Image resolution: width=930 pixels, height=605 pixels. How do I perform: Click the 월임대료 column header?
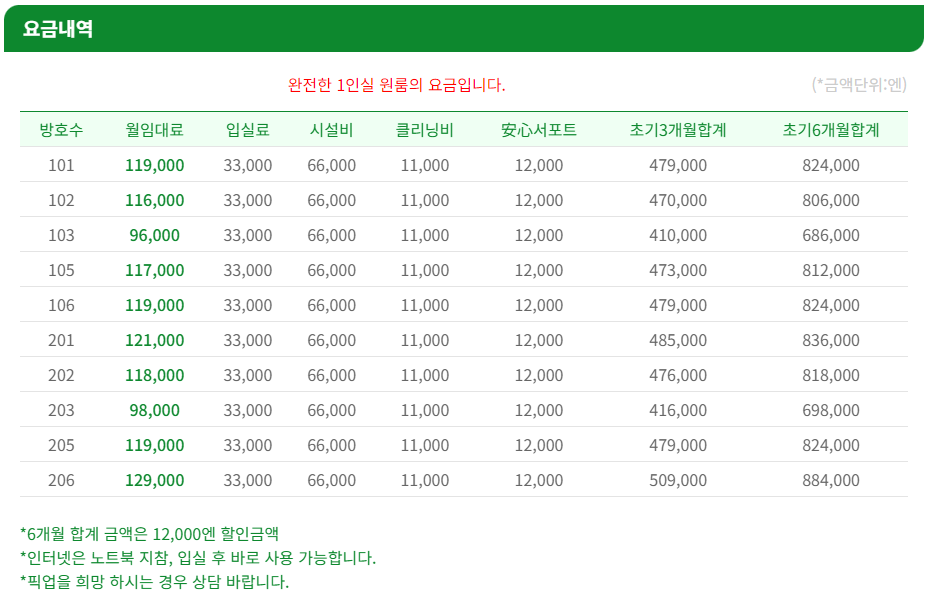155,130
